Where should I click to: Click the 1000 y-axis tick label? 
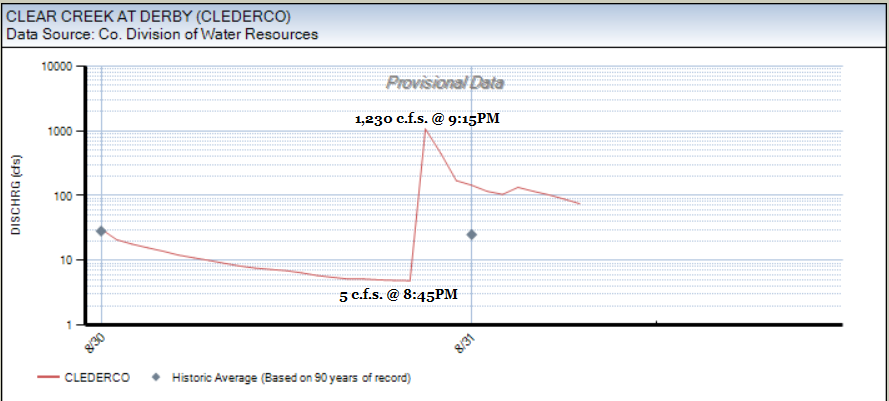pyautogui.click(x=64, y=131)
